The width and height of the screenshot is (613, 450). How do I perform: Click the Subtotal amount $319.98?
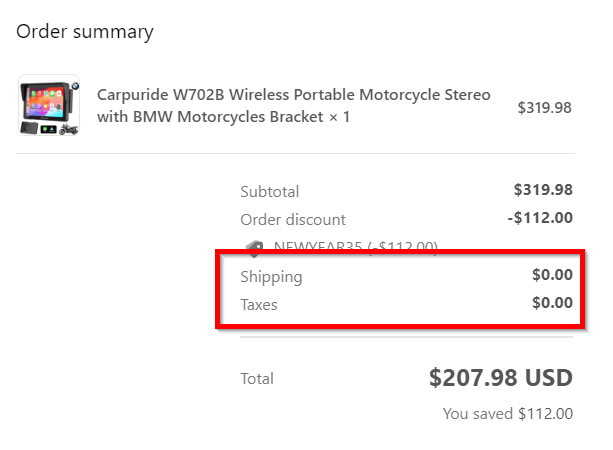click(x=542, y=190)
